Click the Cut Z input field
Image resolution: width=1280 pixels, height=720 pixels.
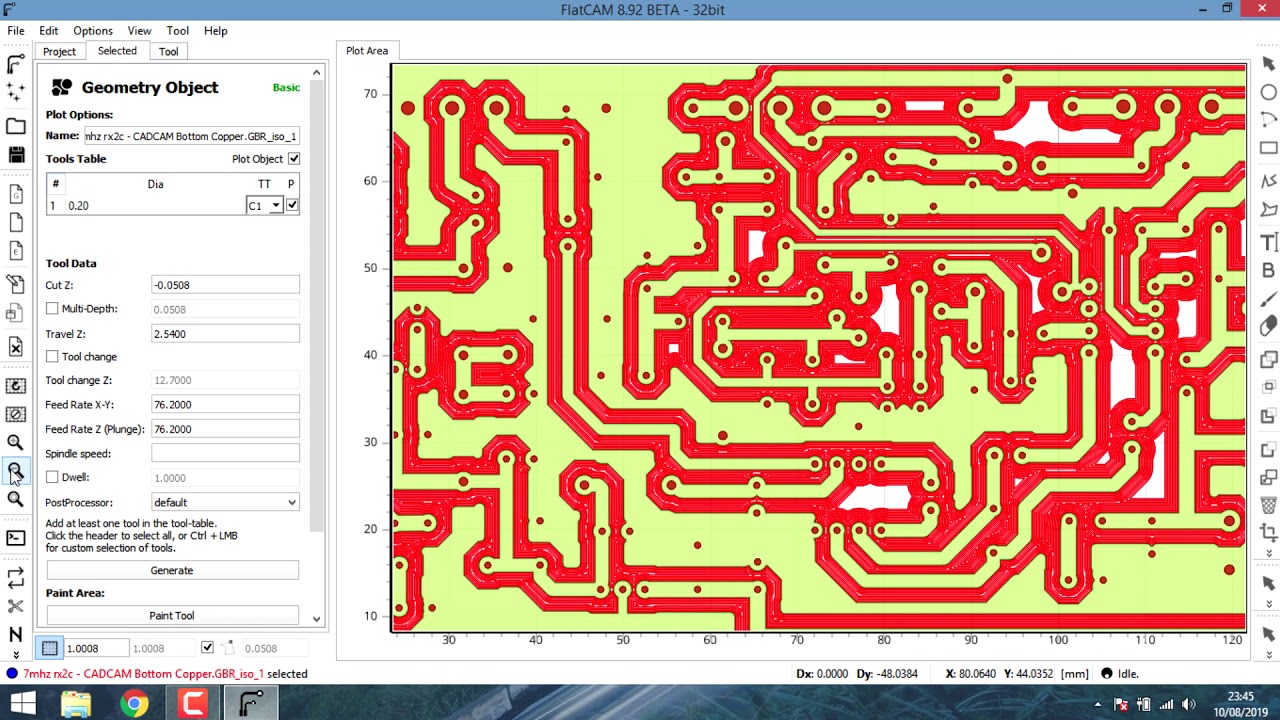click(x=225, y=285)
